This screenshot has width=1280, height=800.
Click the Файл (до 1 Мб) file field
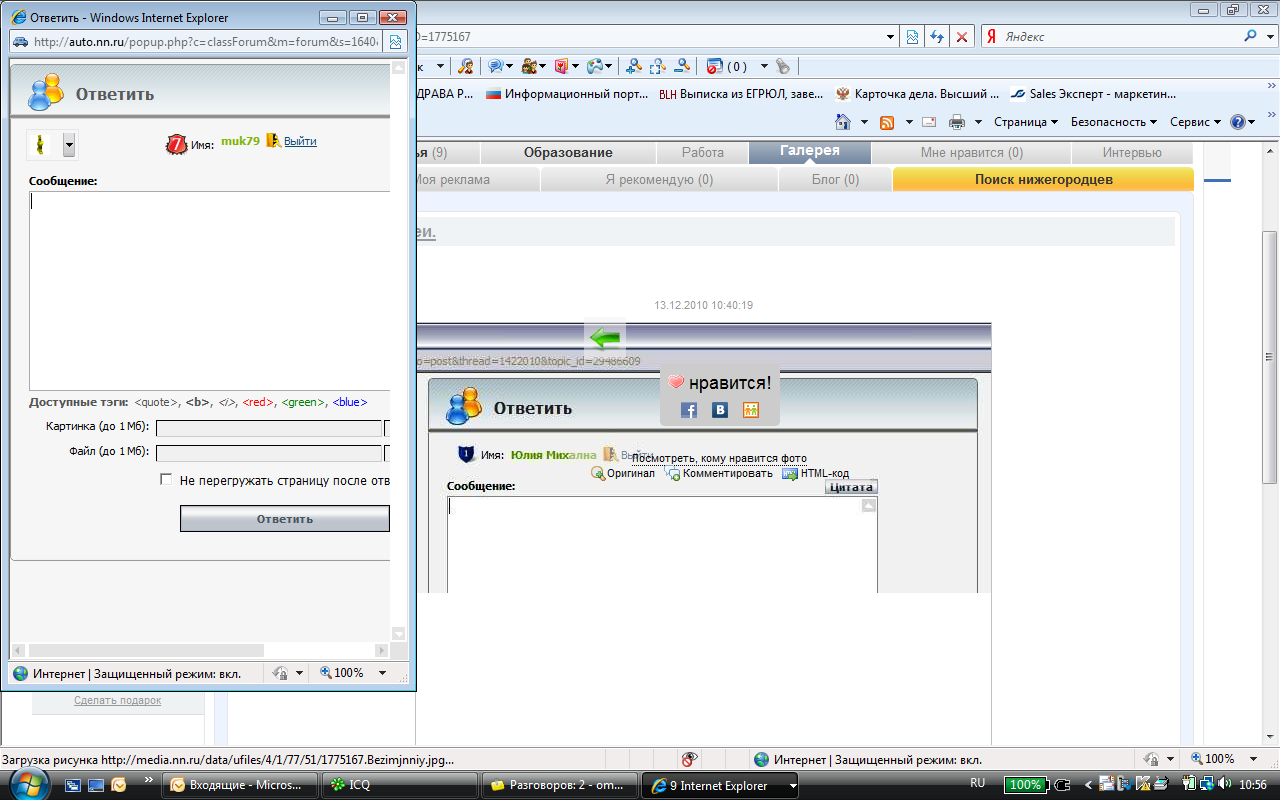click(x=269, y=453)
